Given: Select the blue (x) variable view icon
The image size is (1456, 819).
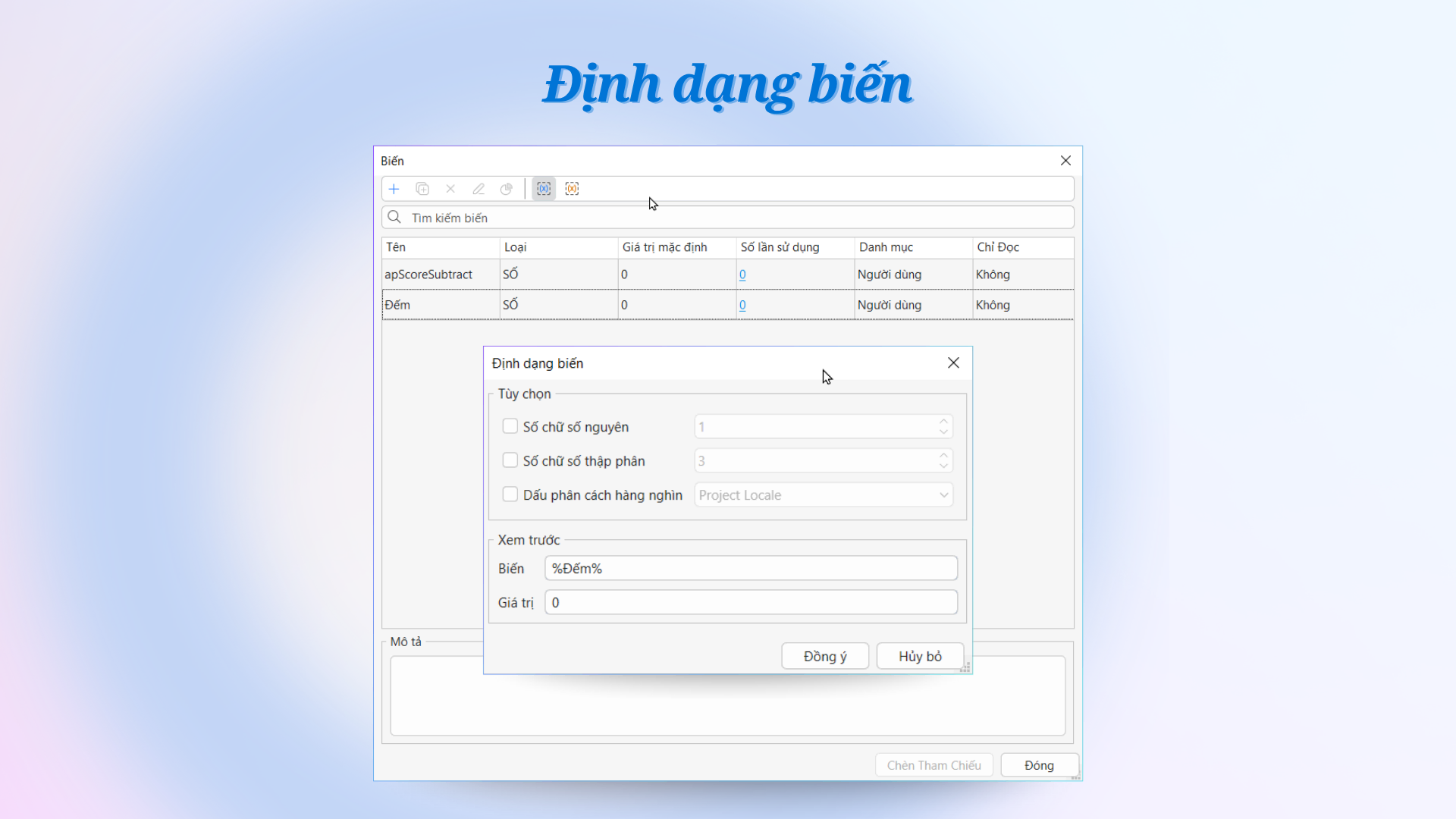Looking at the screenshot, I should click(x=544, y=189).
